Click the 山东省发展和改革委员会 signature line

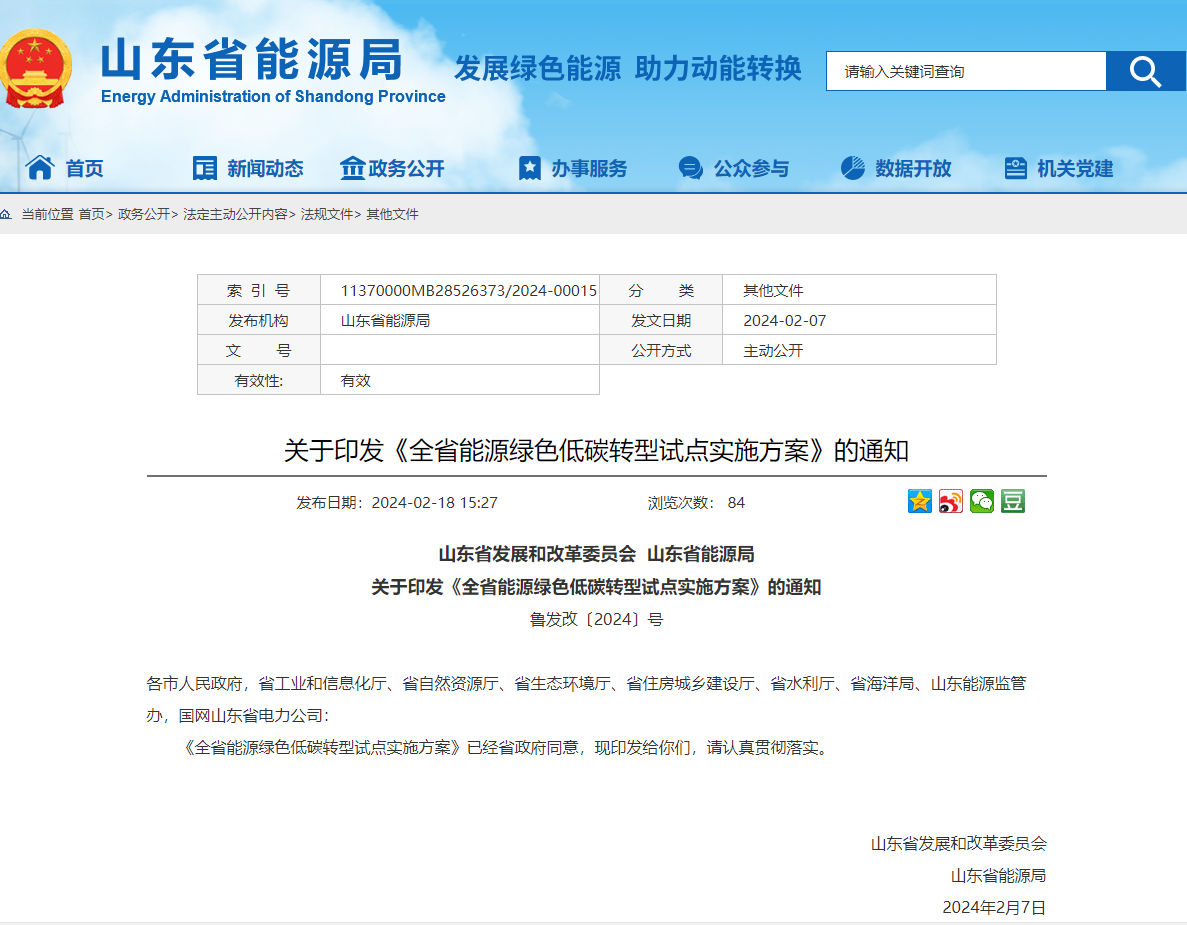pyautogui.click(x=958, y=843)
